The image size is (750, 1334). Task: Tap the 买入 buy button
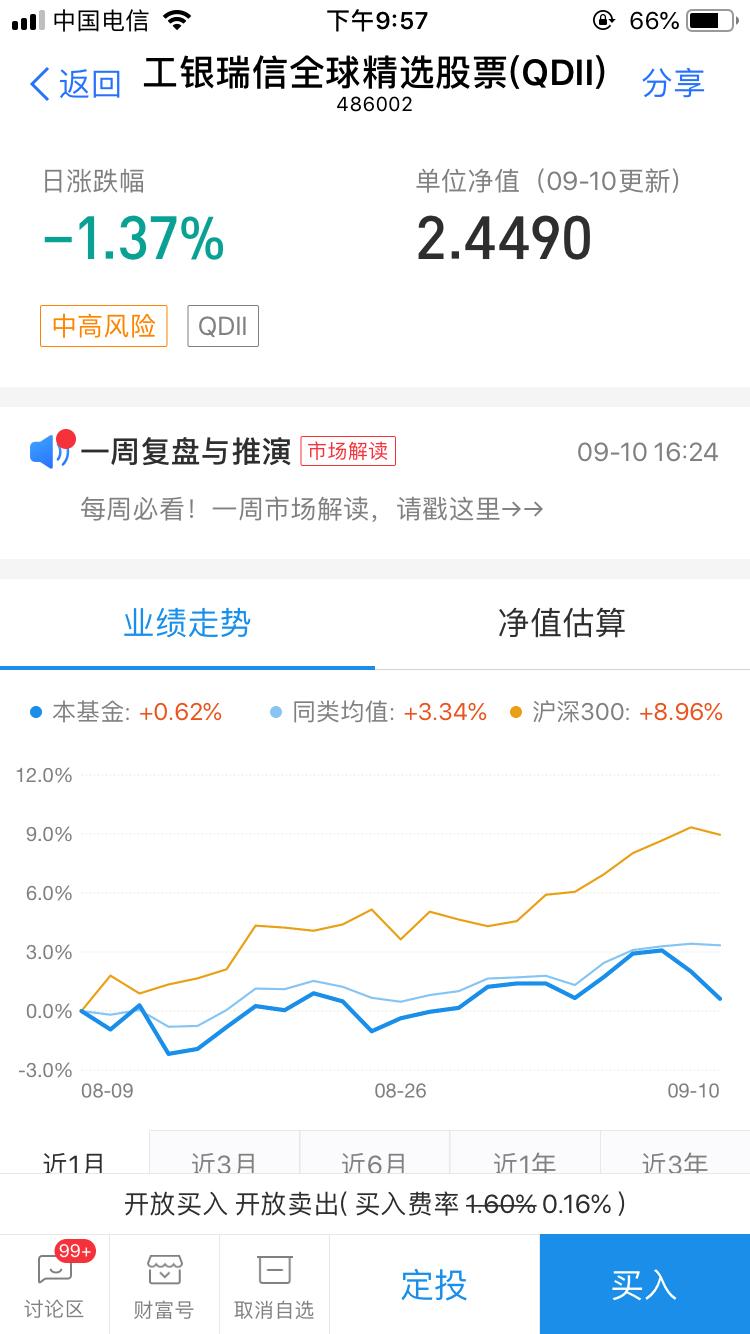click(x=645, y=1285)
